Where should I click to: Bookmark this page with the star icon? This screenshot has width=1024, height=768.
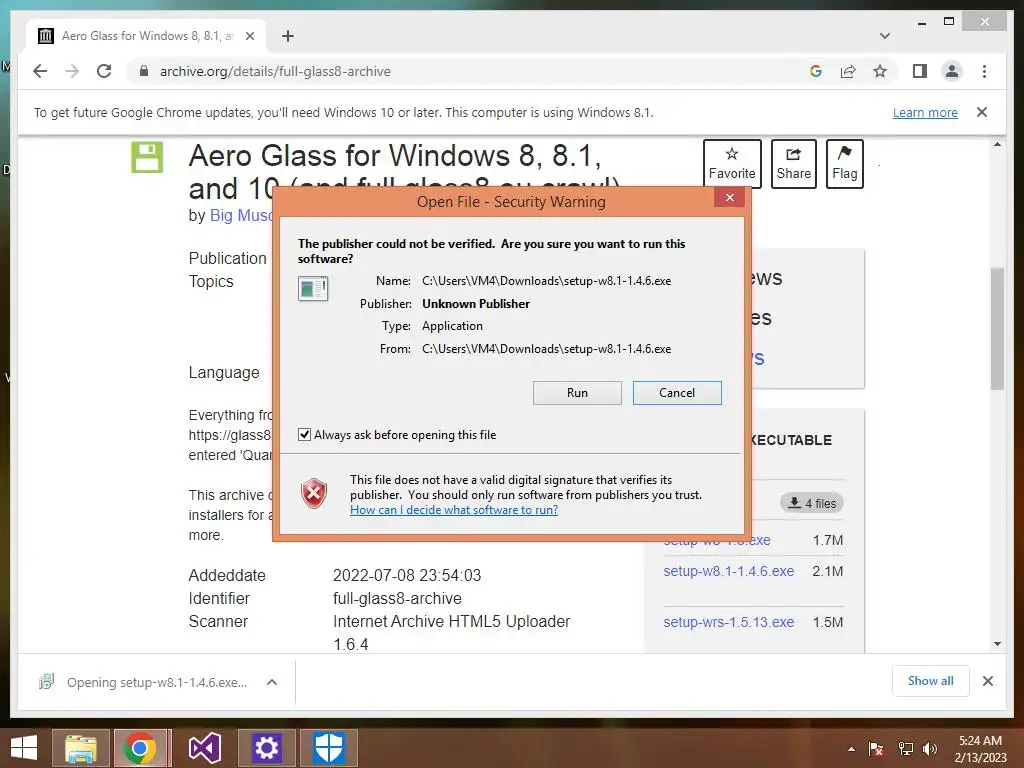pyautogui.click(x=880, y=71)
